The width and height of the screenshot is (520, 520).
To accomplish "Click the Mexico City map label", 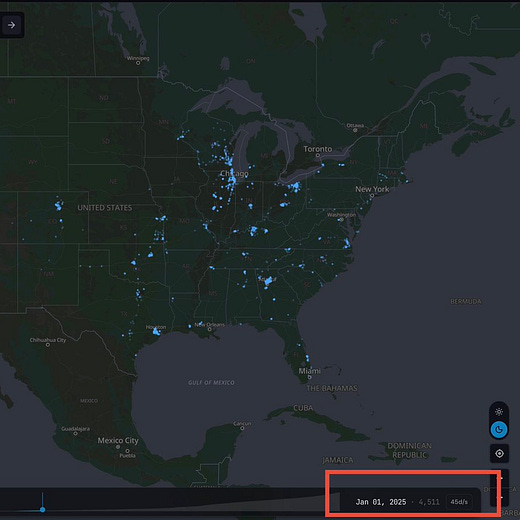I will point(118,440).
